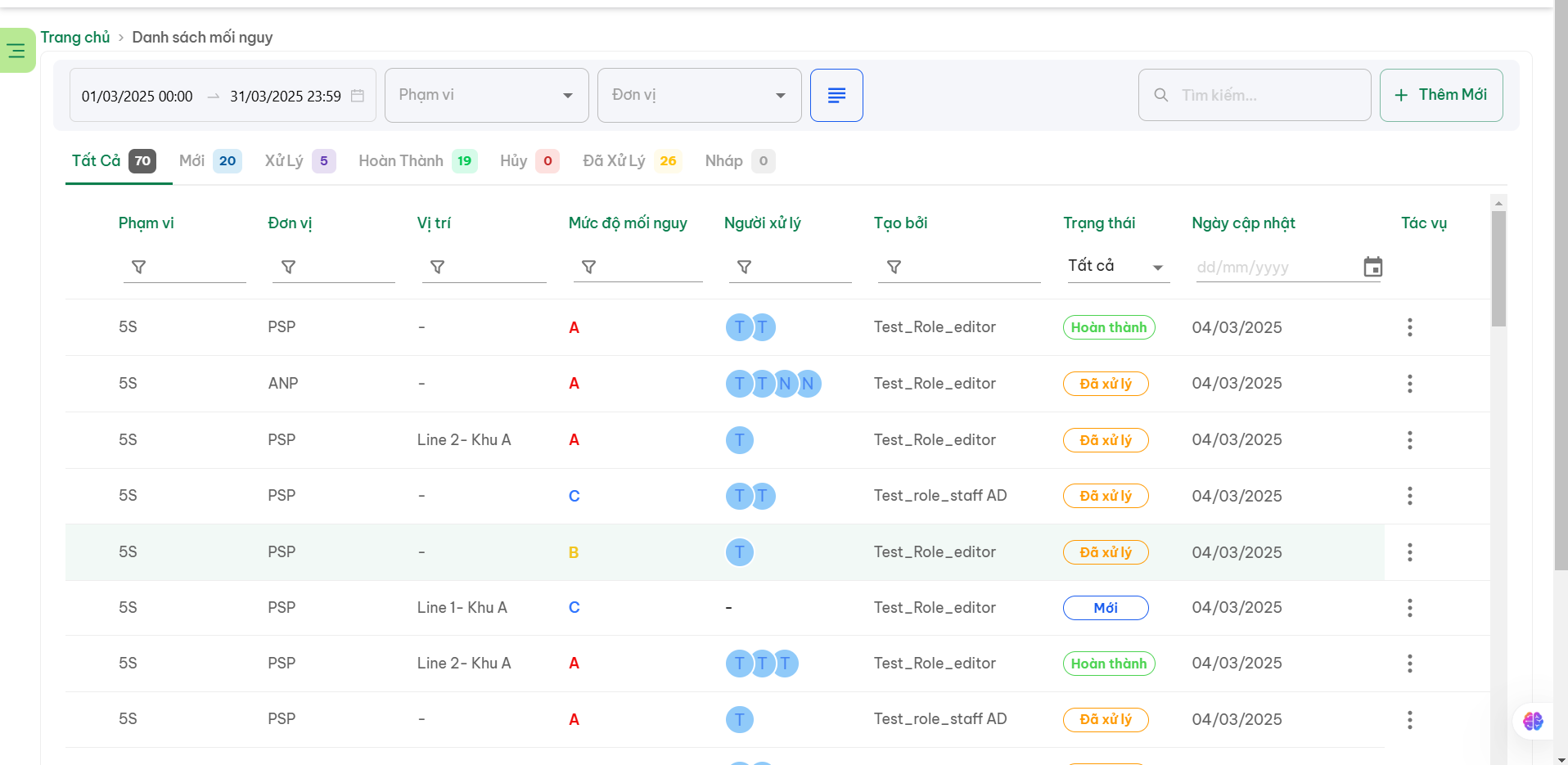The width and height of the screenshot is (1568, 765).
Task: Click the table scrollbar up arrow
Action: pyautogui.click(x=1498, y=203)
